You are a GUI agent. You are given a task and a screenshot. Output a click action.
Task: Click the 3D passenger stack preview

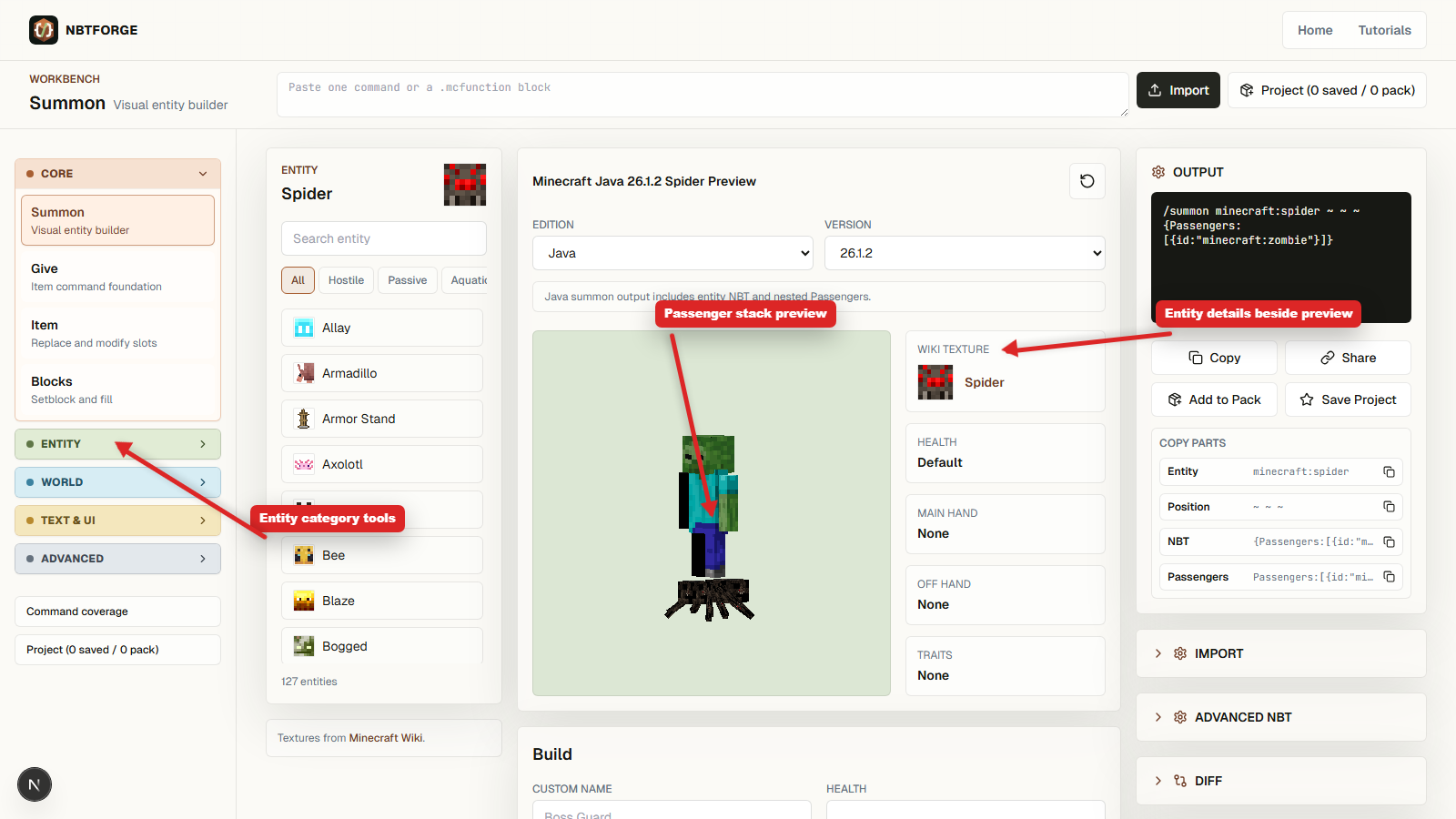[712, 513]
